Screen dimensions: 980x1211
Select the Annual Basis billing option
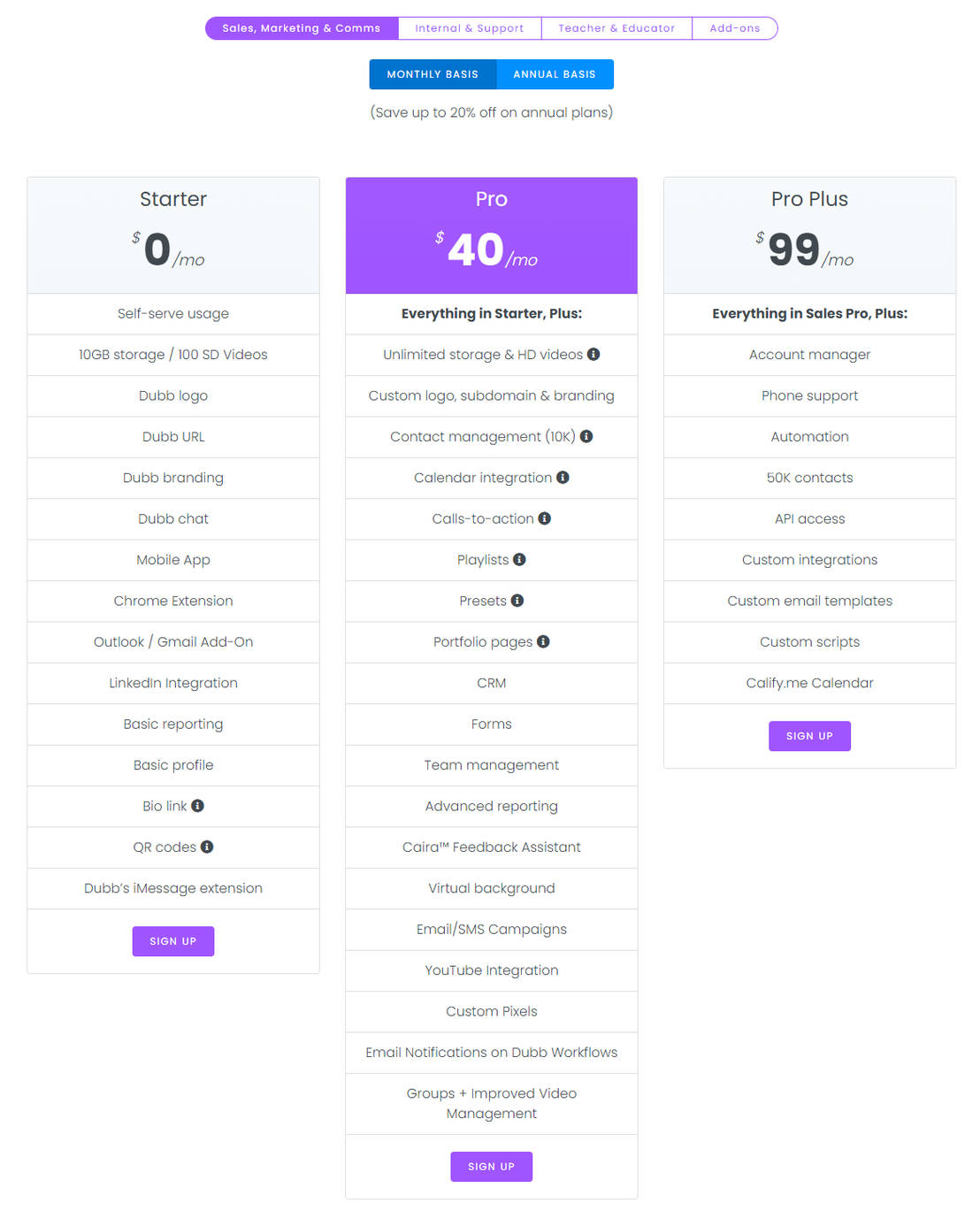pyautogui.click(x=555, y=74)
